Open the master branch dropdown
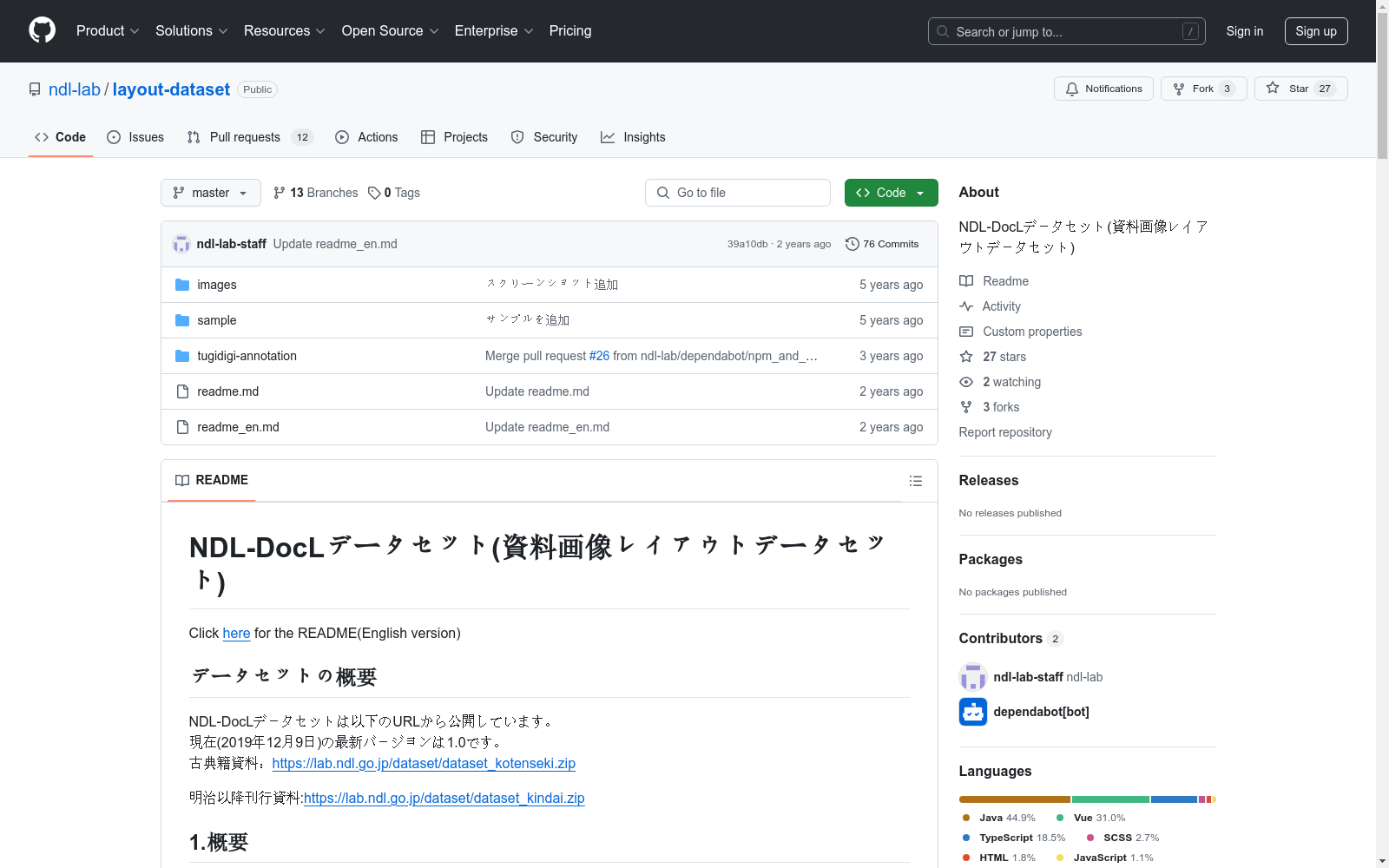This screenshot has width=1389, height=868. tap(211, 193)
